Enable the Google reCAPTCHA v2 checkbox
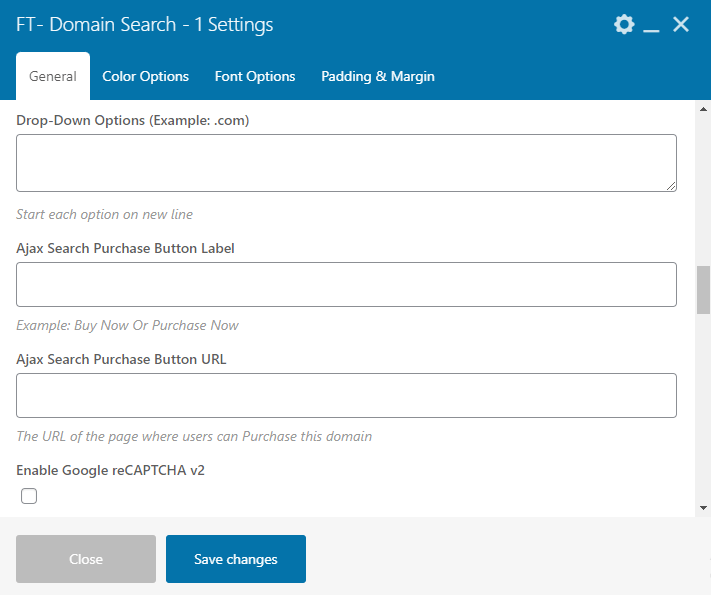This screenshot has height=595, width=711. [x=29, y=496]
